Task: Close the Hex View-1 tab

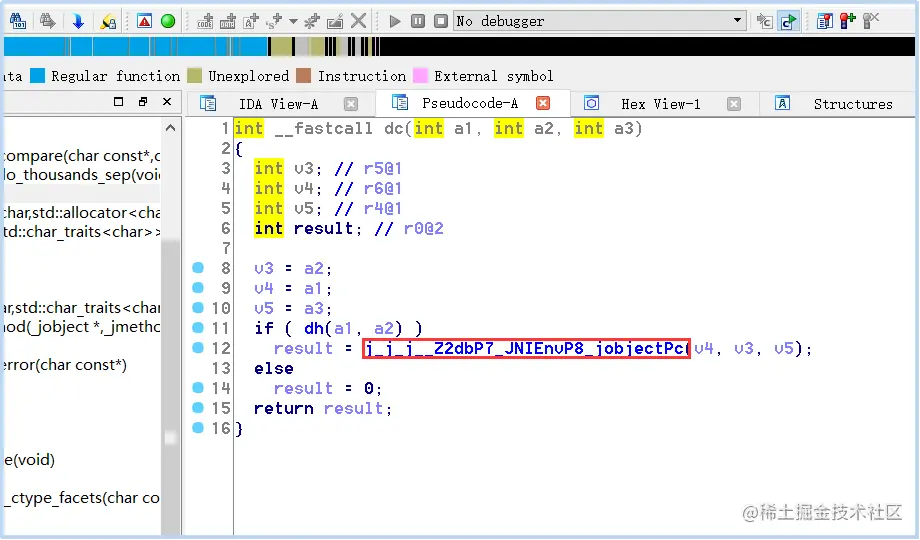Action: point(733,104)
